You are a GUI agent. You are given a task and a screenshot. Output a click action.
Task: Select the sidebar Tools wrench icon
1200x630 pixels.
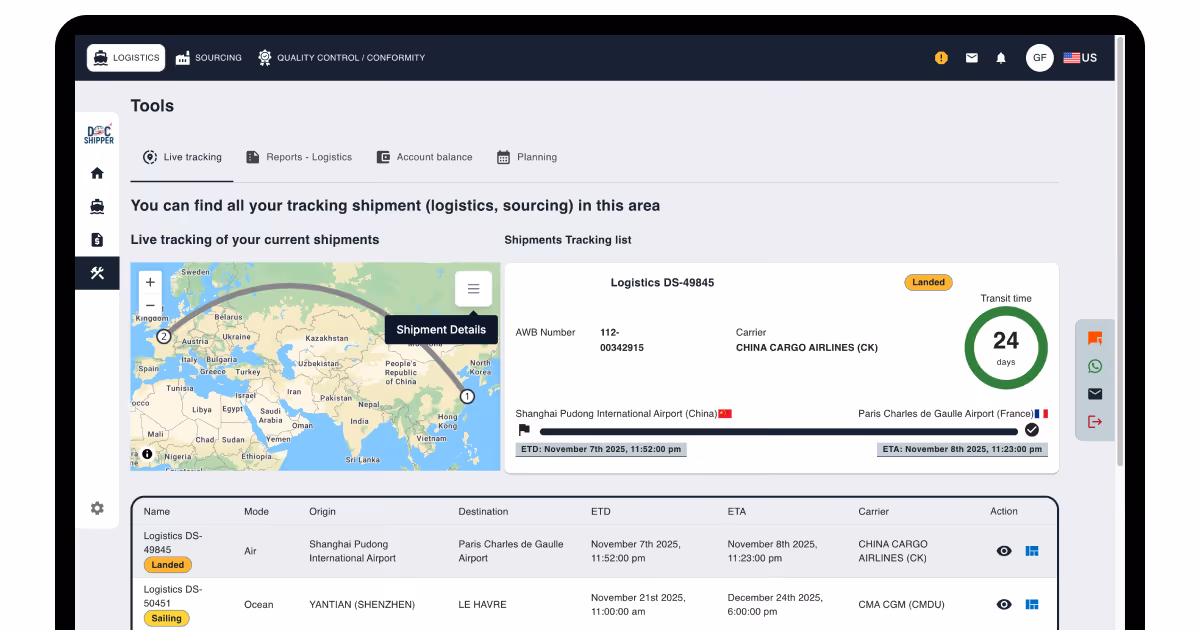[x=97, y=273]
